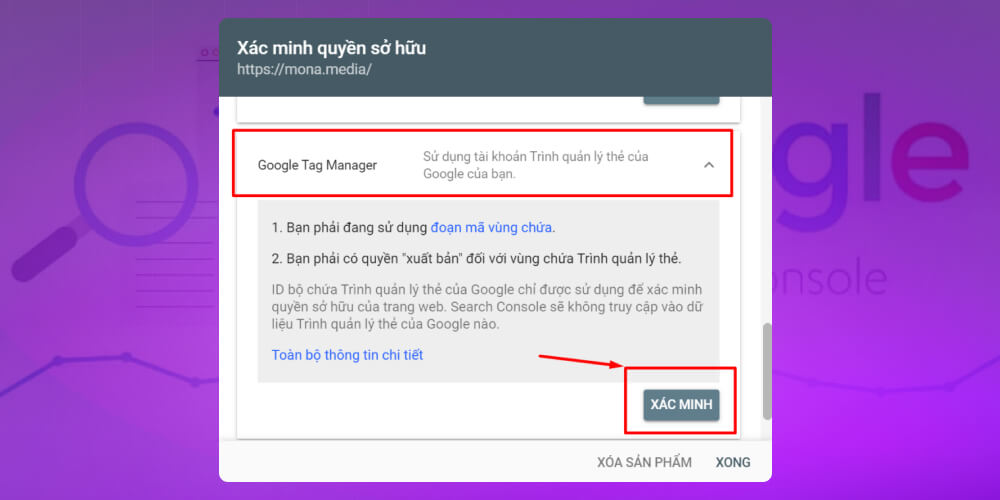This screenshot has height=500, width=1000.
Task: Click requirement 2 text about 'xuất bản' permission
Action: pyautogui.click(x=476, y=259)
